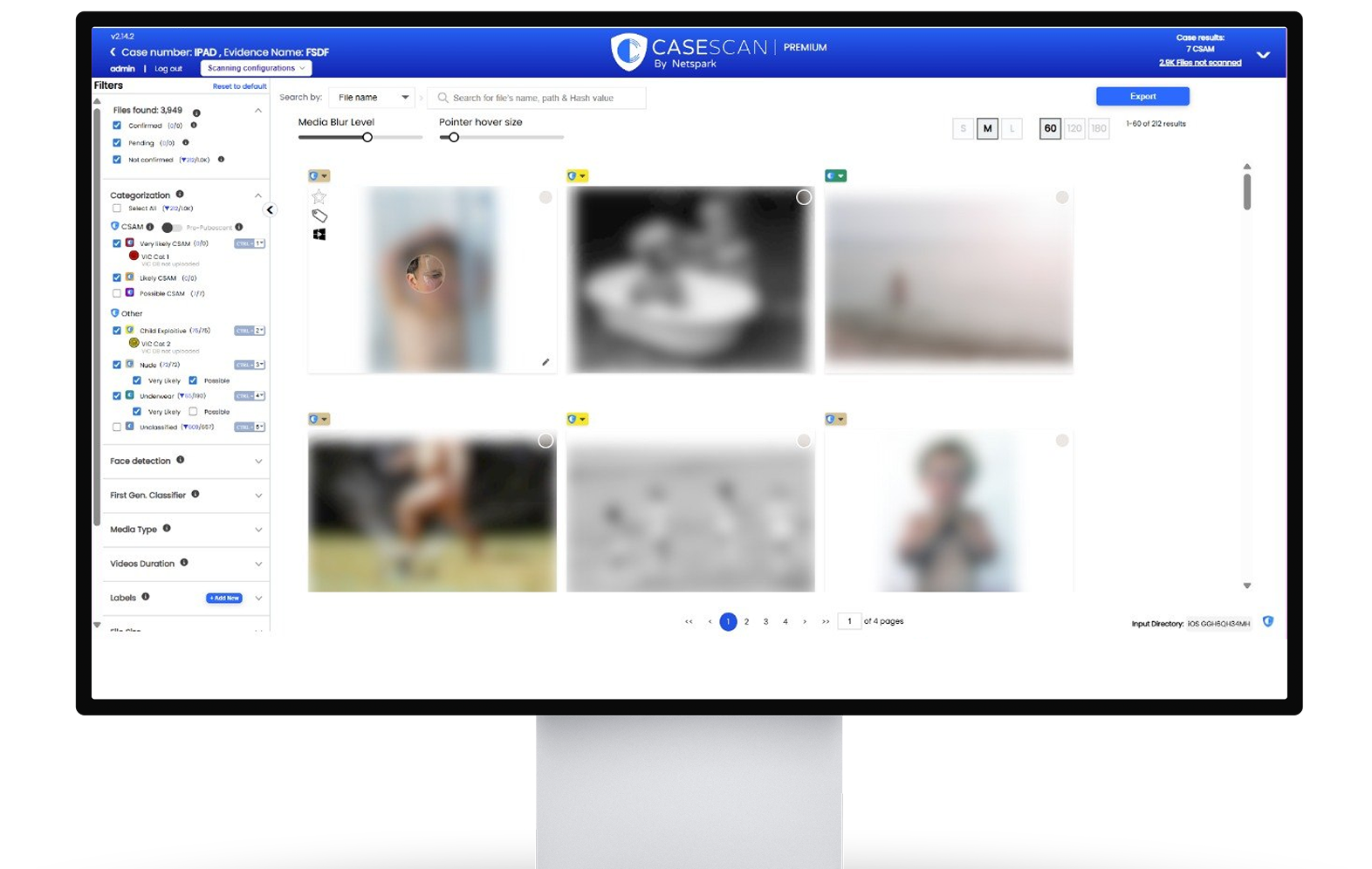Click the back arrow beside Case number
The height and width of the screenshot is (869, 1372).
tap(113, 52)
